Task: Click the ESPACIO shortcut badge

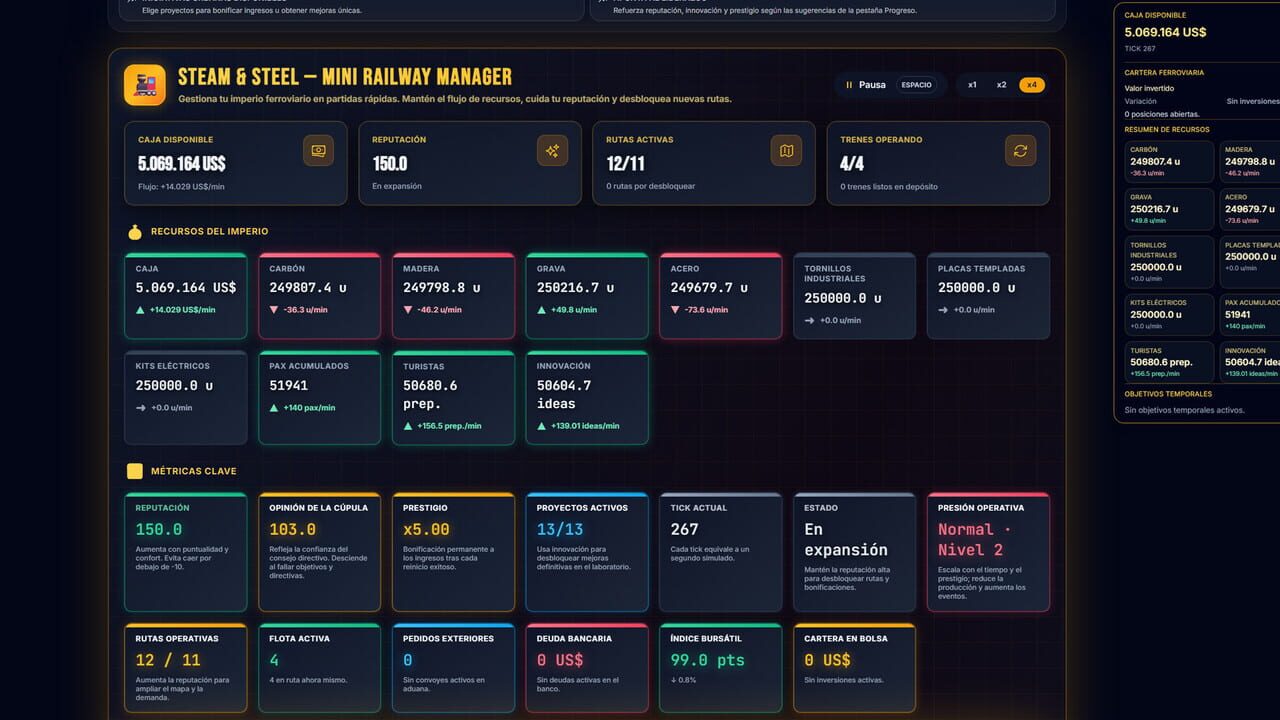Action: (x=917, y=85)
